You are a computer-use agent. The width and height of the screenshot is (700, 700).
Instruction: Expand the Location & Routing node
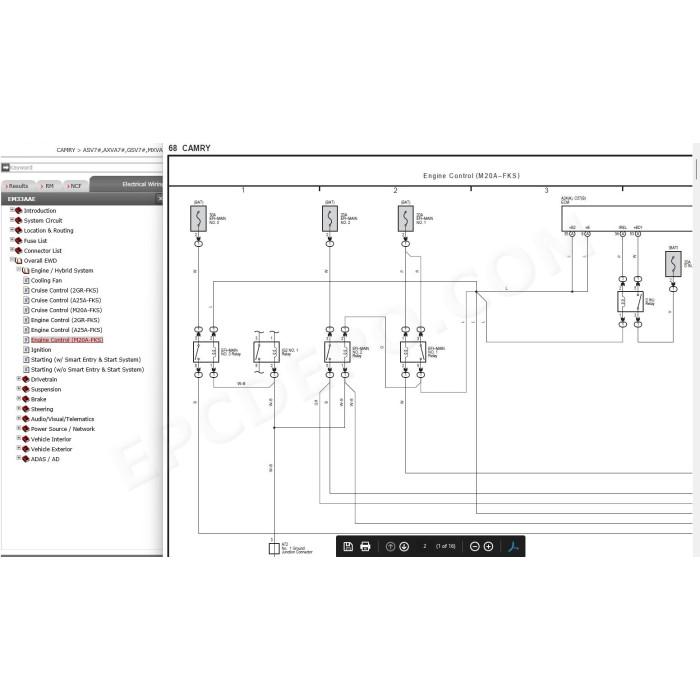pyautogui.click(x=12, y=230)
